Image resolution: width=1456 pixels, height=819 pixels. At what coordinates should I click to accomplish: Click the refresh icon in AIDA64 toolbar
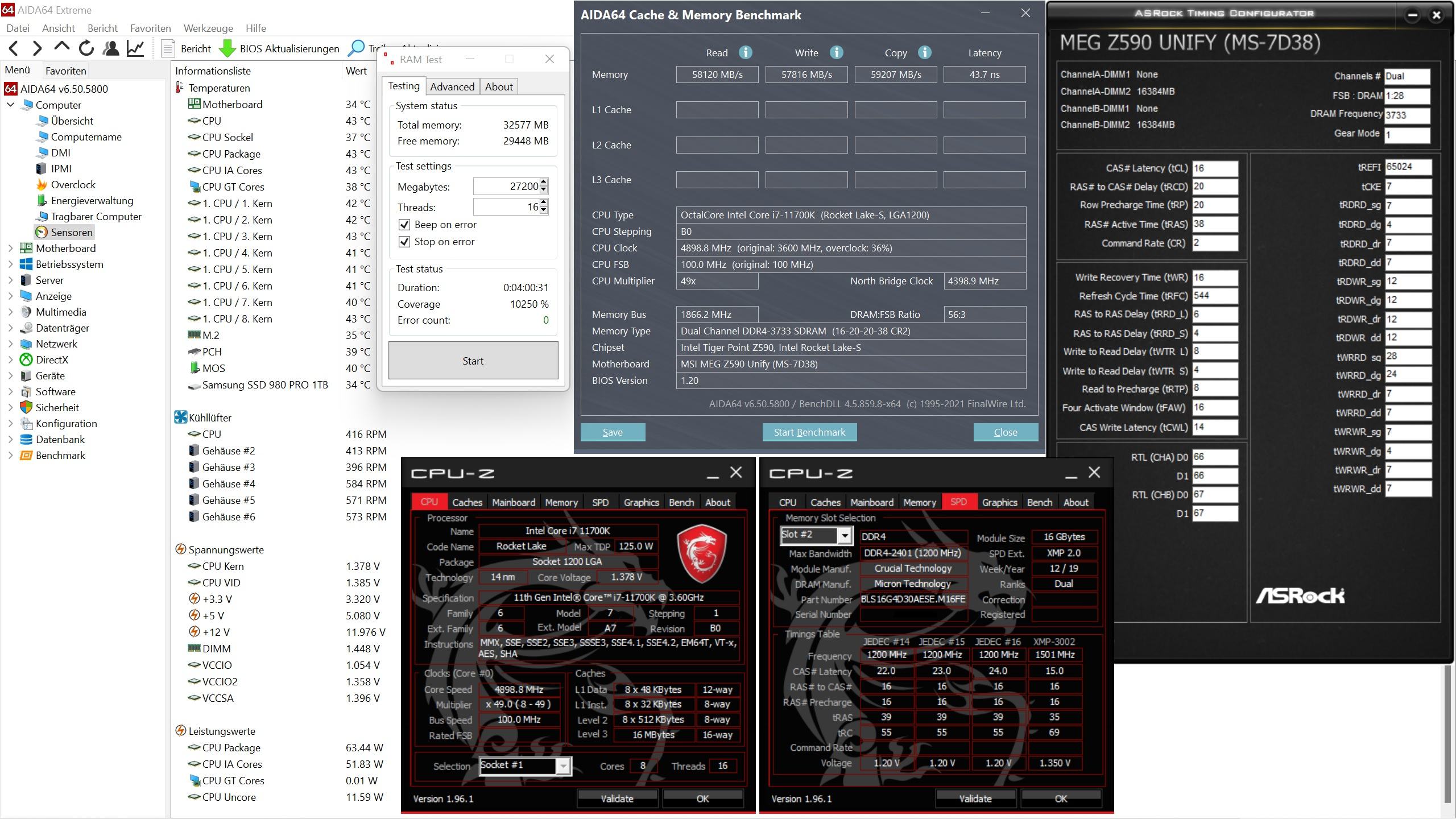(86, 48)
